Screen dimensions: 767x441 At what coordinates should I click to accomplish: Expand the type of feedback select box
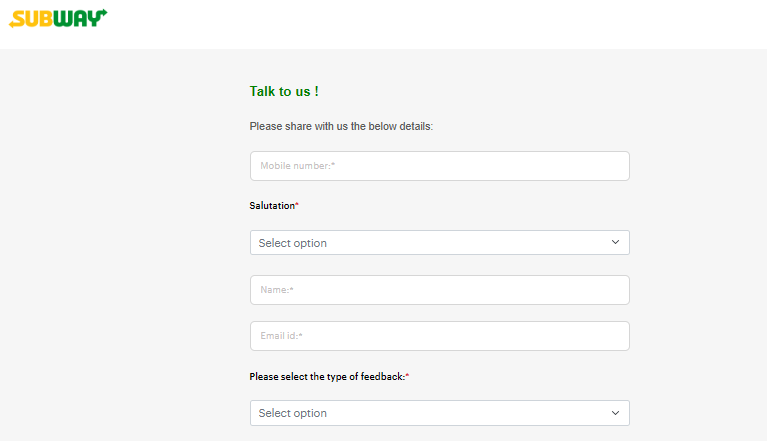pos(439,413)
